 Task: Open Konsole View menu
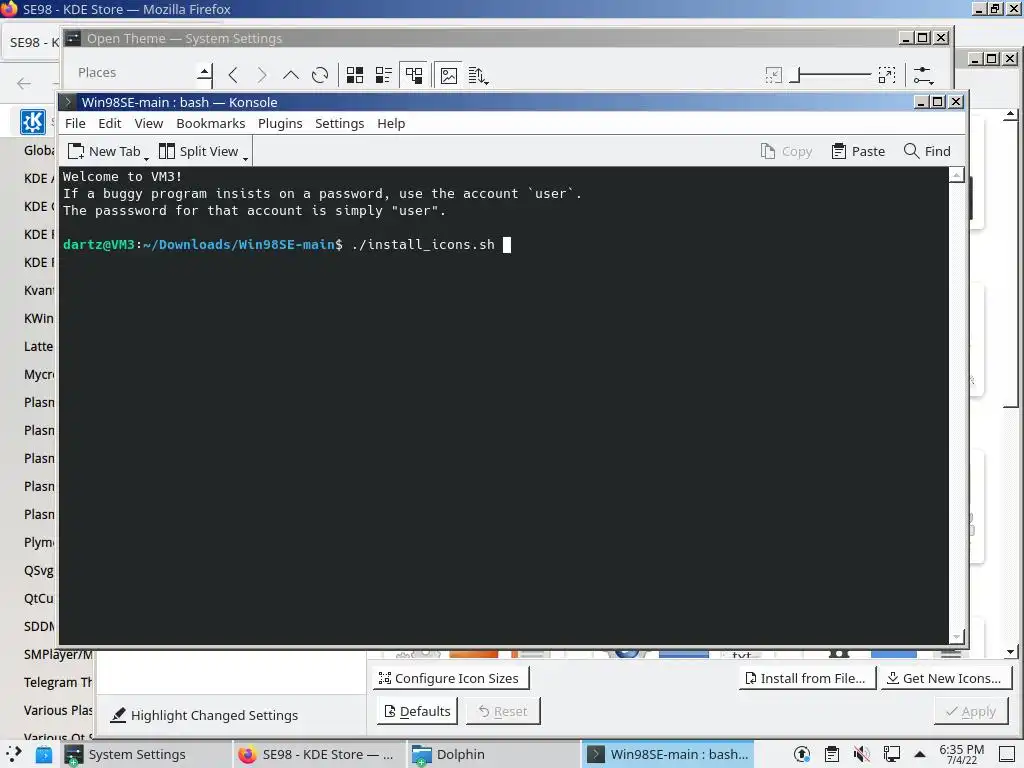[149, 123]
